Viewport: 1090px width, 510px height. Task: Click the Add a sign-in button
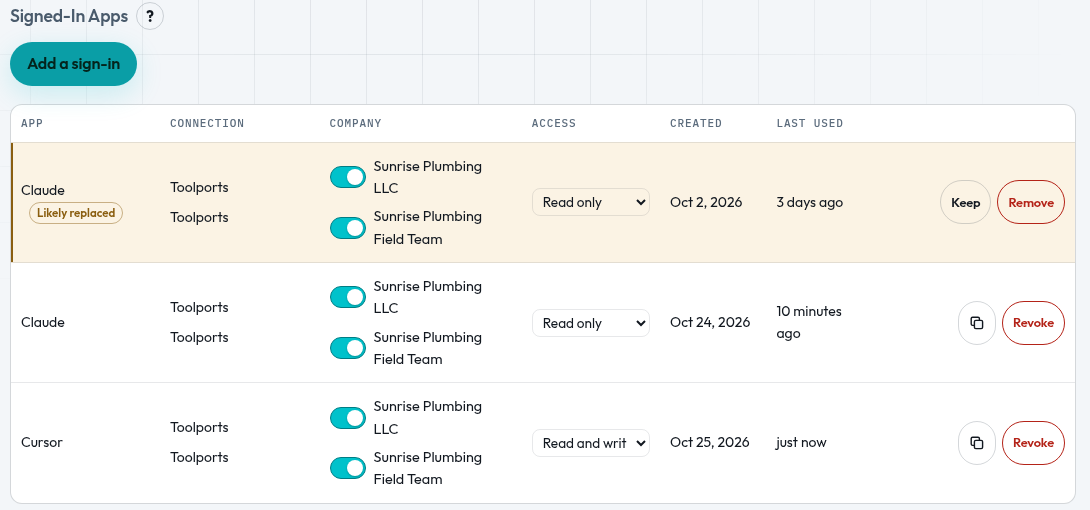coord(74,64)
